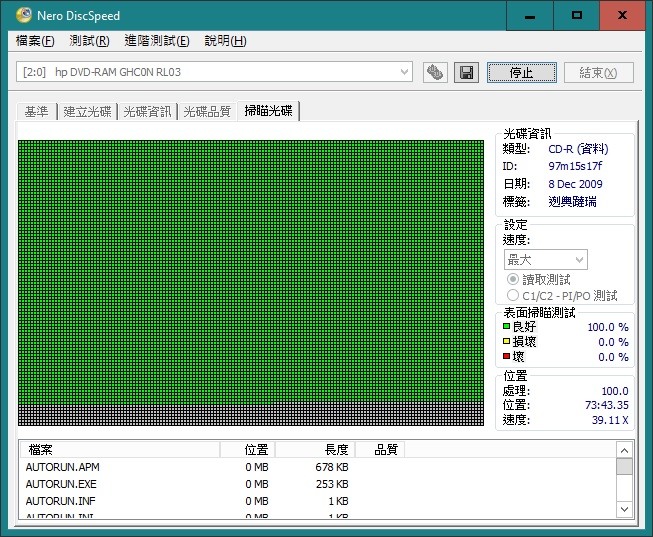Screen dimensions: 653x537
Task: Click the yellow 損壞 legend square
Action: tap(506, 341)
